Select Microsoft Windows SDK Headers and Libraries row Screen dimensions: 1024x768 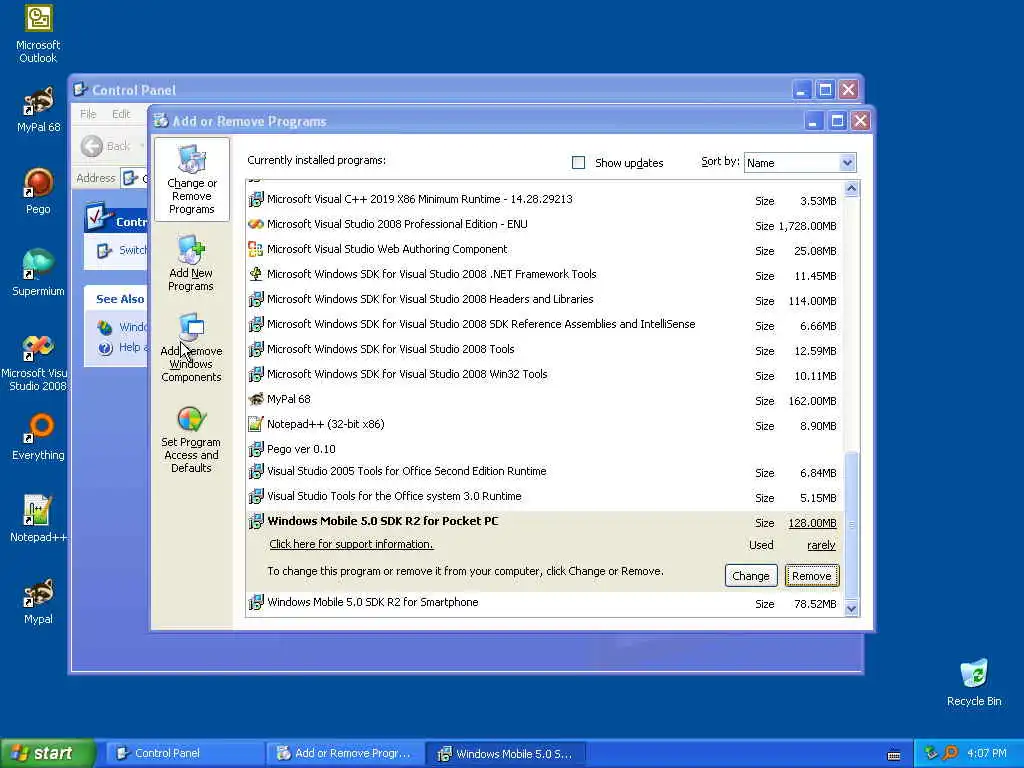(545, 300)
